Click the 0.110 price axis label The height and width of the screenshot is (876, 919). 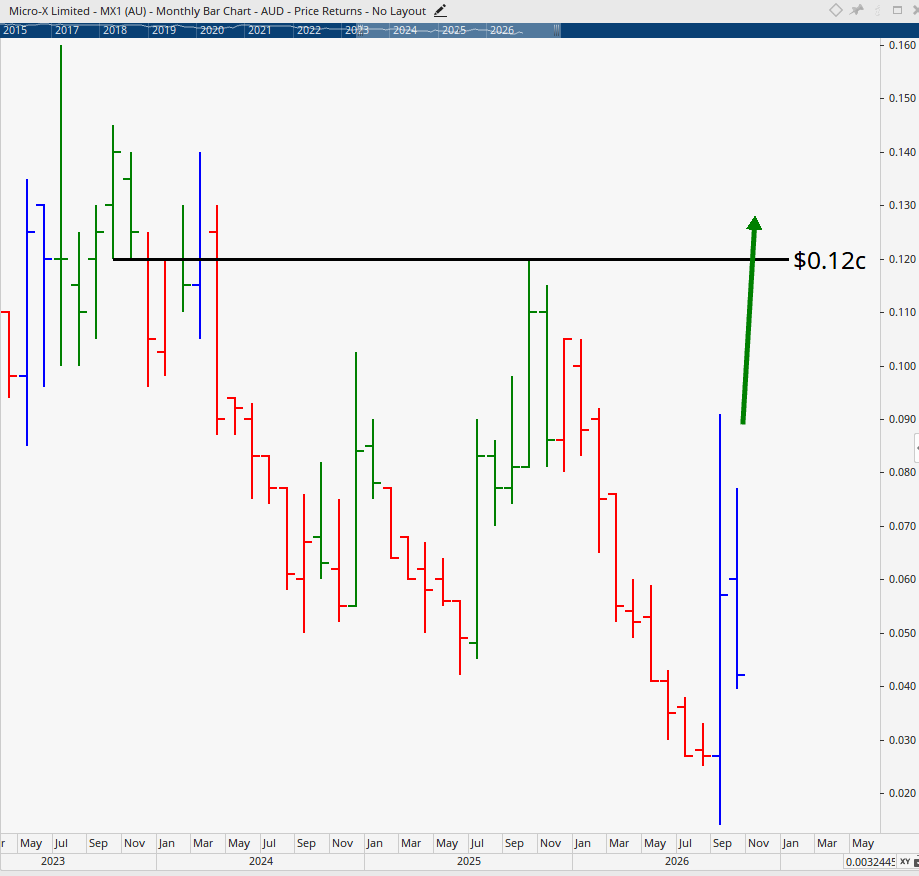902,312
